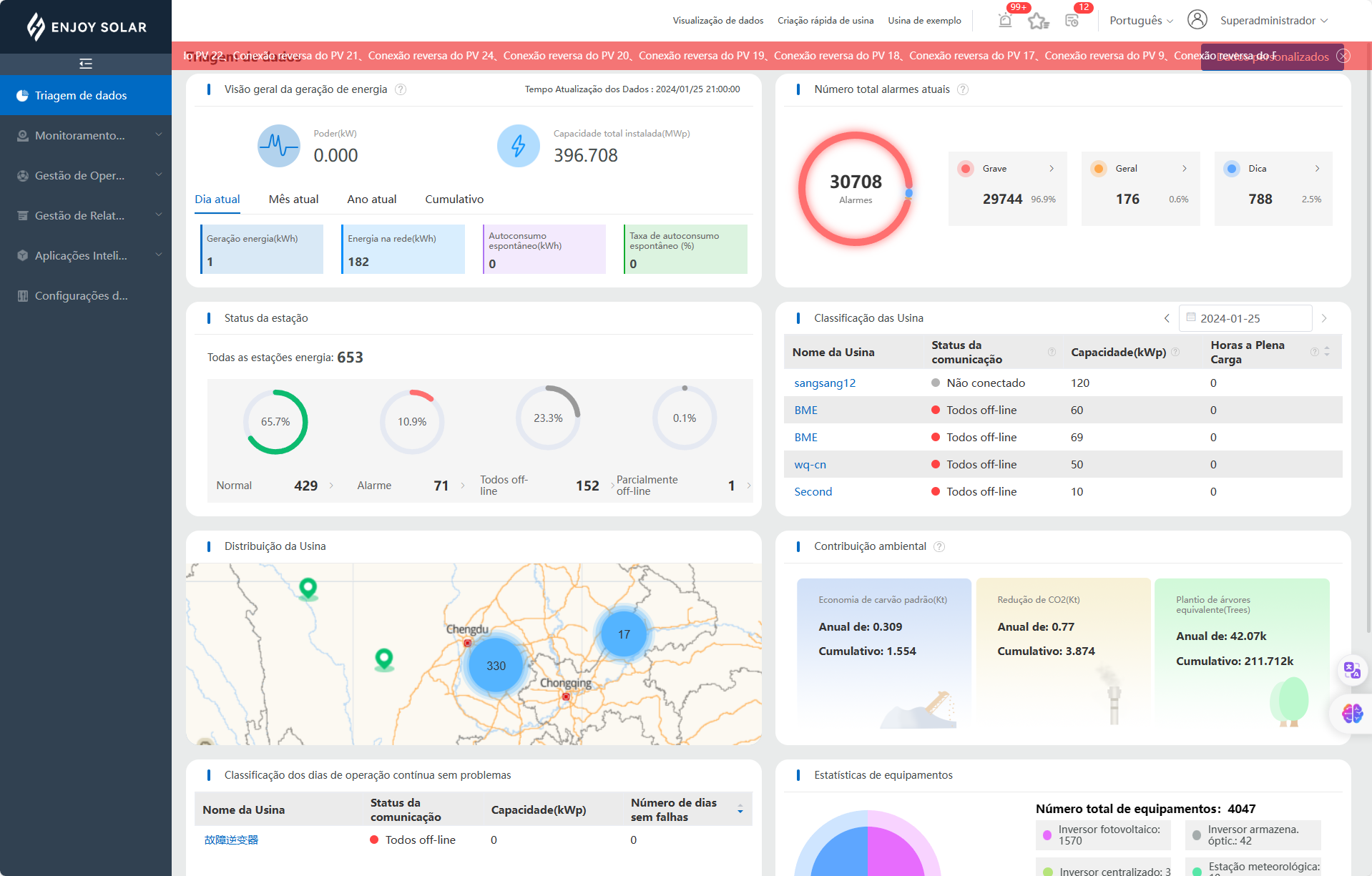Open Parcialmente off-line stations arrow

(x=749, y=486)
